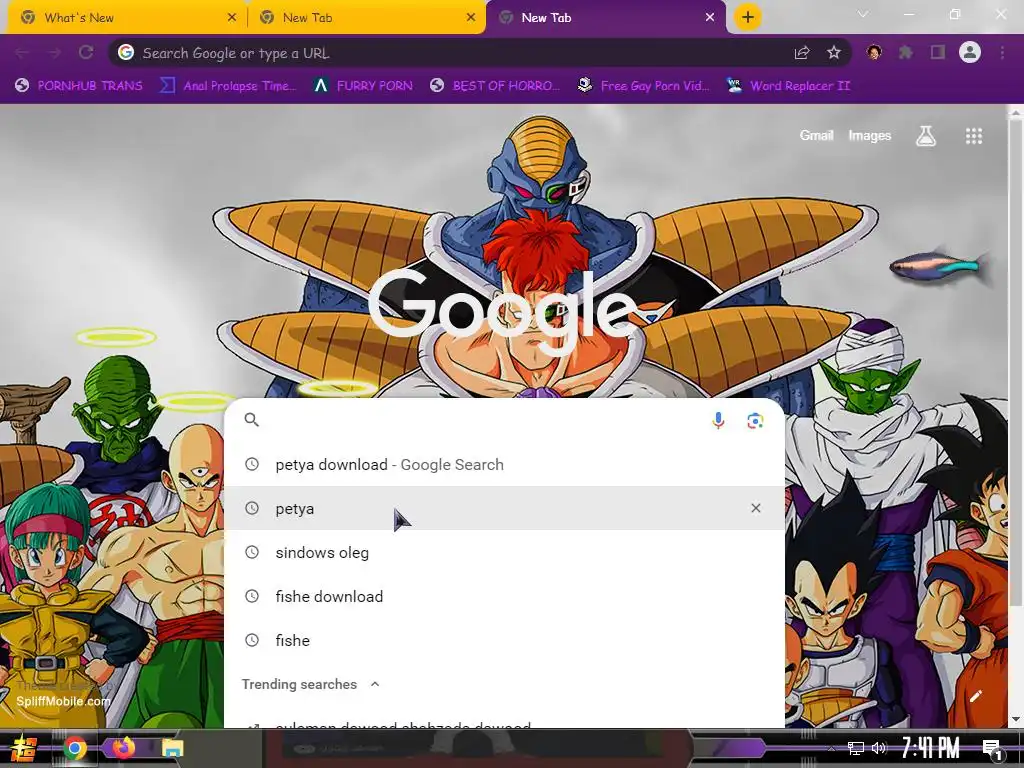Screen dimensions: 1024x768
Task: Show hidden system tray icons
Action: pos(831,748)
